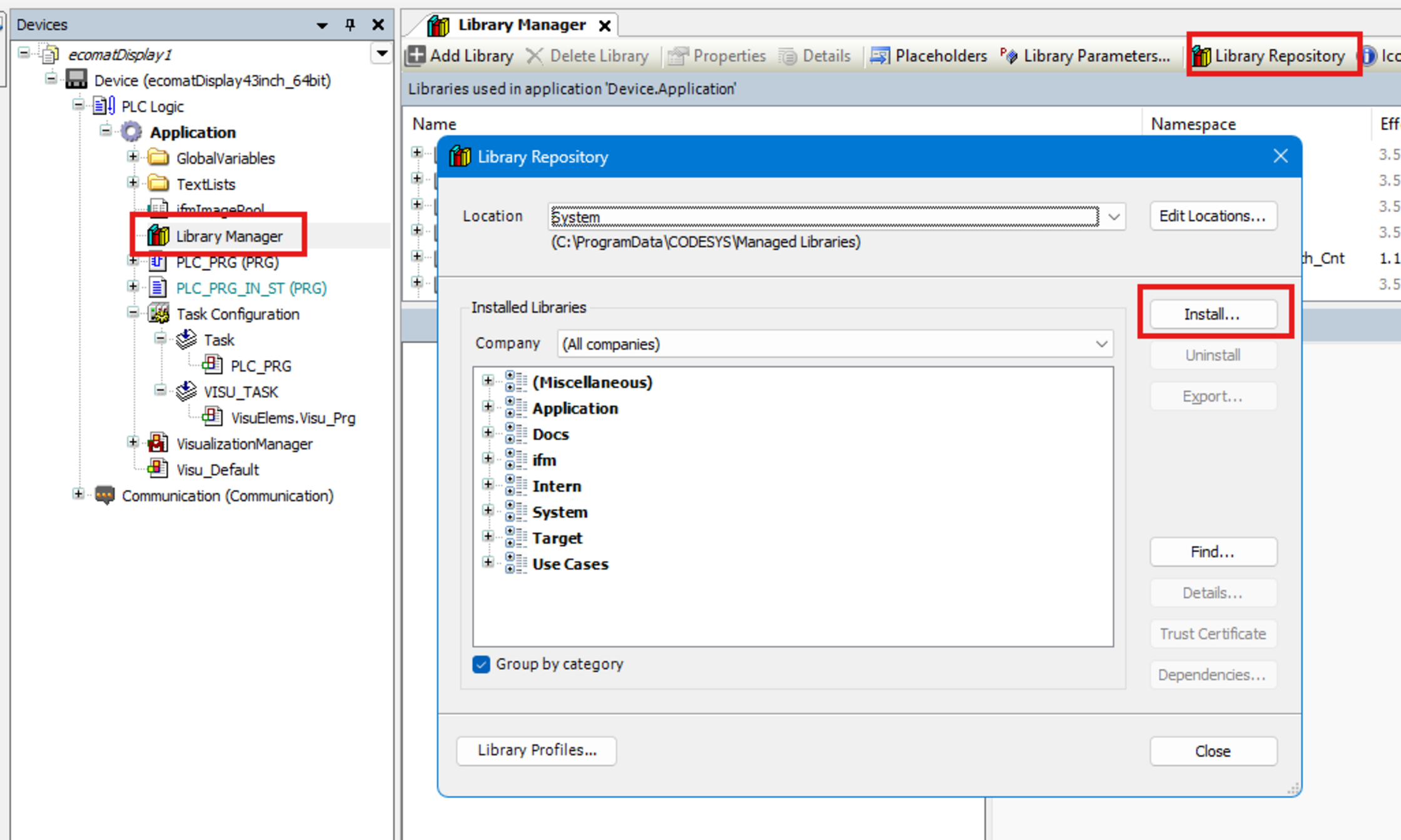Click the Task Configuration icon
The width and height of the screenshot is (1401, 840).
click(x=159, y=313)
